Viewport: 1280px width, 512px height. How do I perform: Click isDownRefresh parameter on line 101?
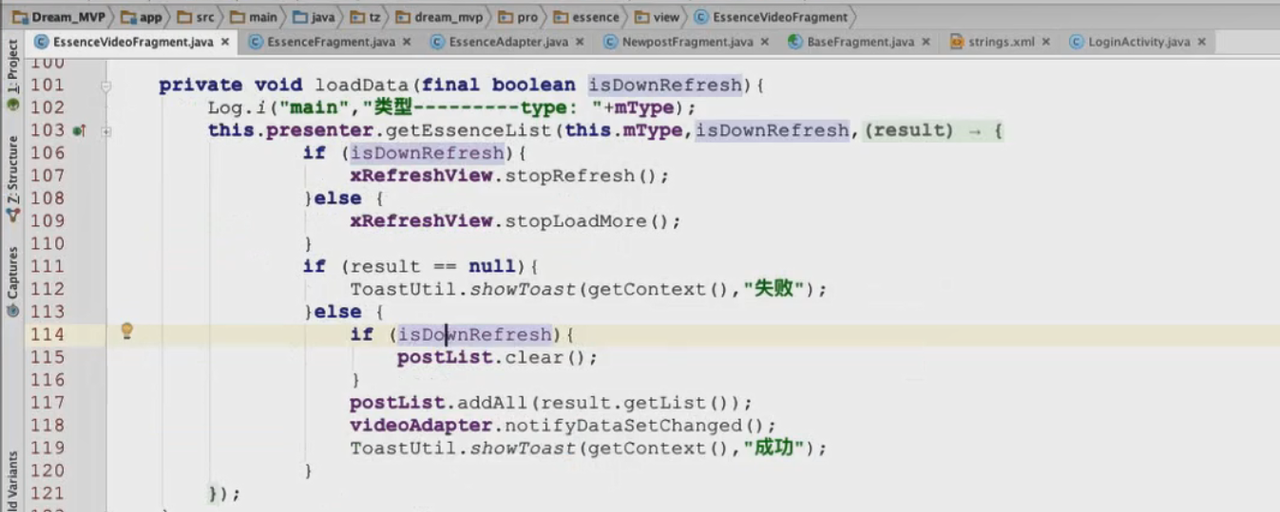click(x=665, y=85)
